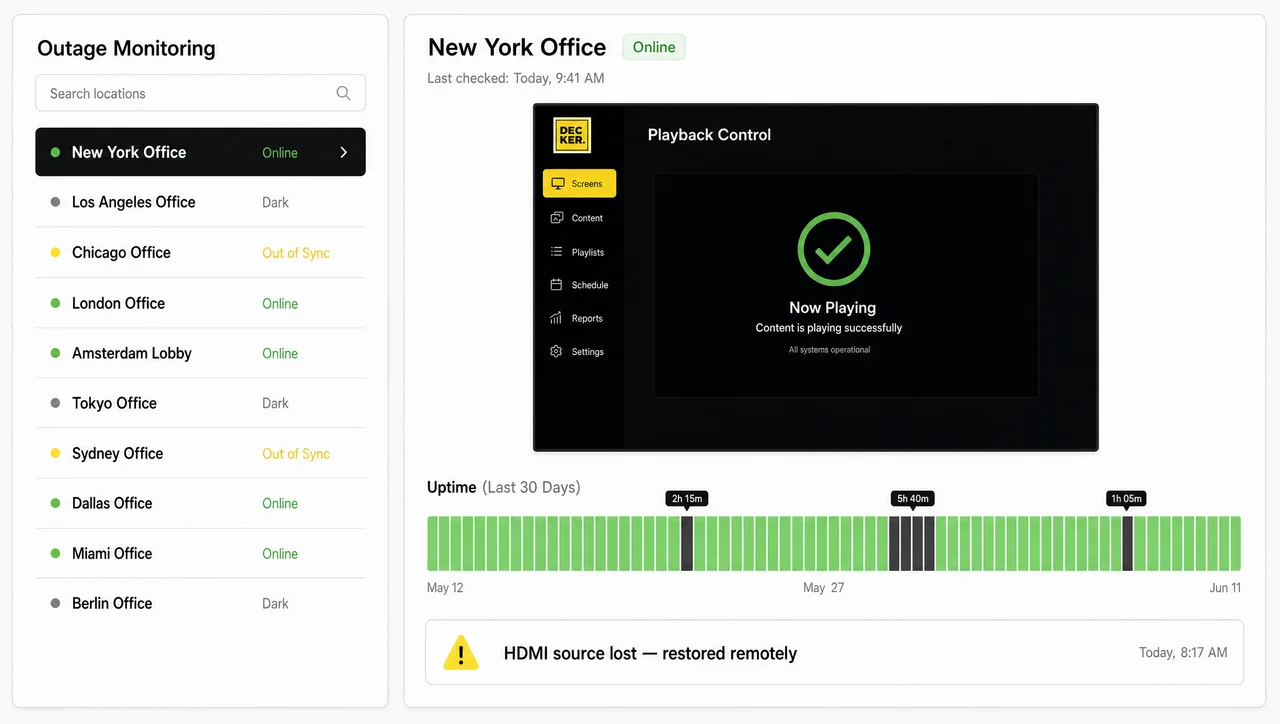Click the green checkmark Now Playing icon
The image size is (1280, 724).
point(833,249)
